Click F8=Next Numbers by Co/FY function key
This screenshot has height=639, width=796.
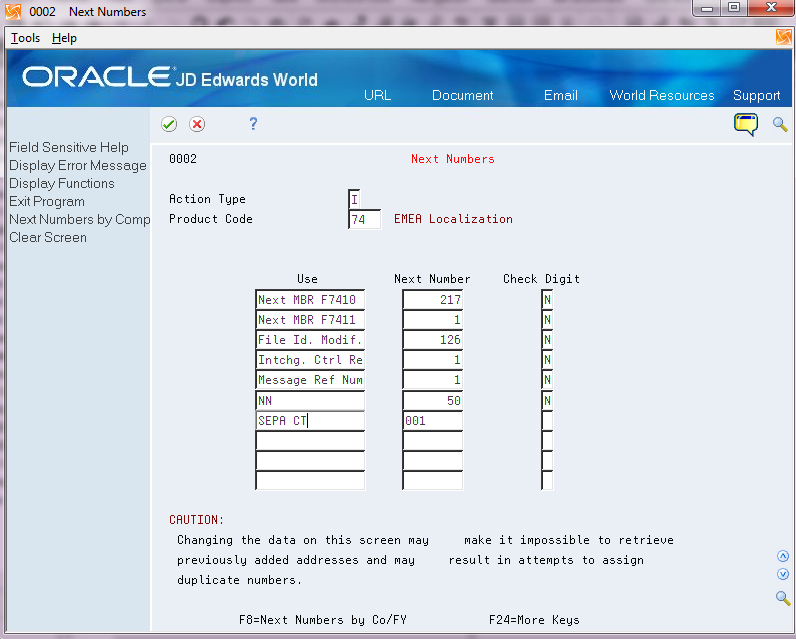click(323, 620)
